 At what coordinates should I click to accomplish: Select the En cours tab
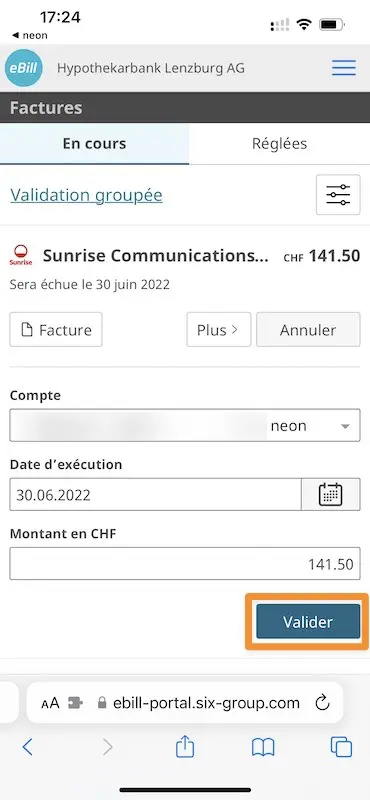point(94,143)
